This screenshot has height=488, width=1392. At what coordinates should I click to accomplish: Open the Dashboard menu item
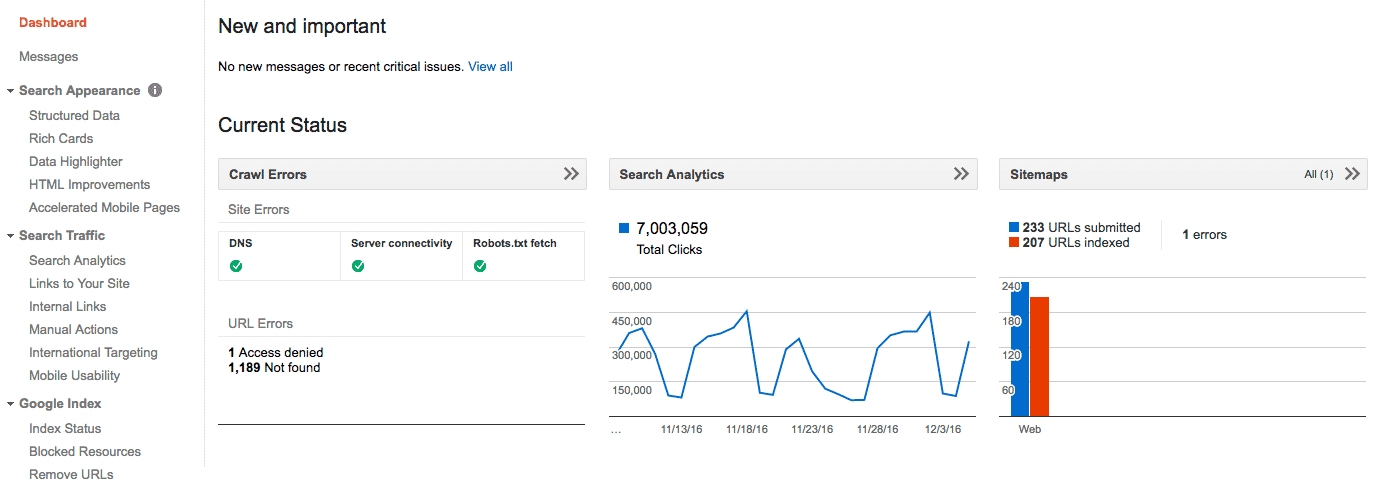[53, 22]
